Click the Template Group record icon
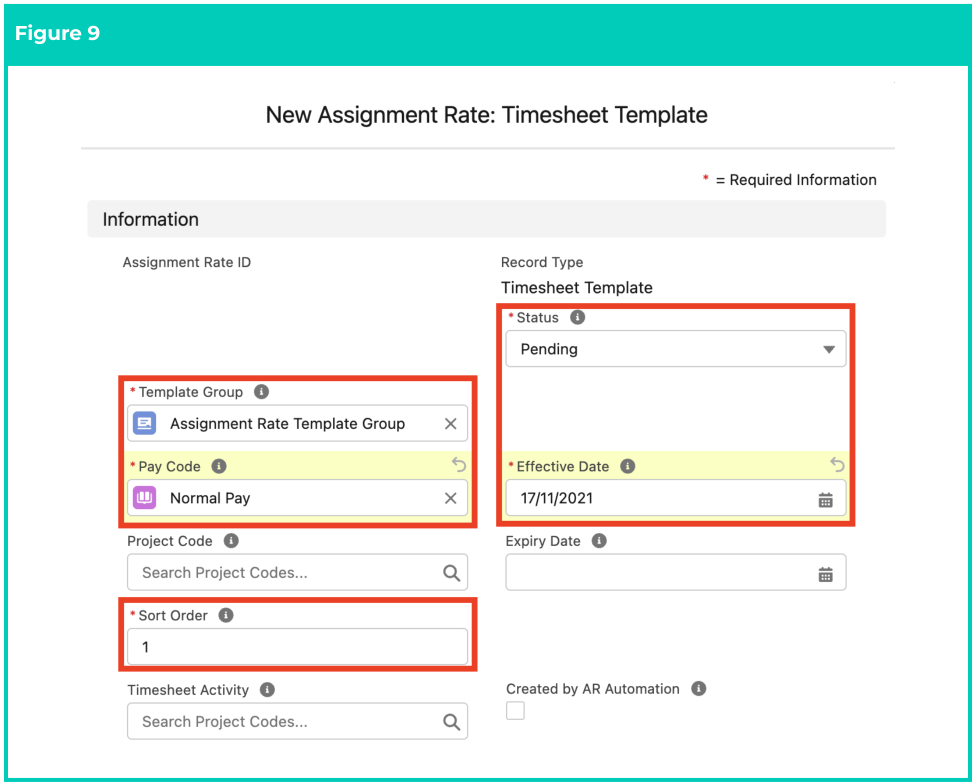The image size is (976, 784). 144,424
